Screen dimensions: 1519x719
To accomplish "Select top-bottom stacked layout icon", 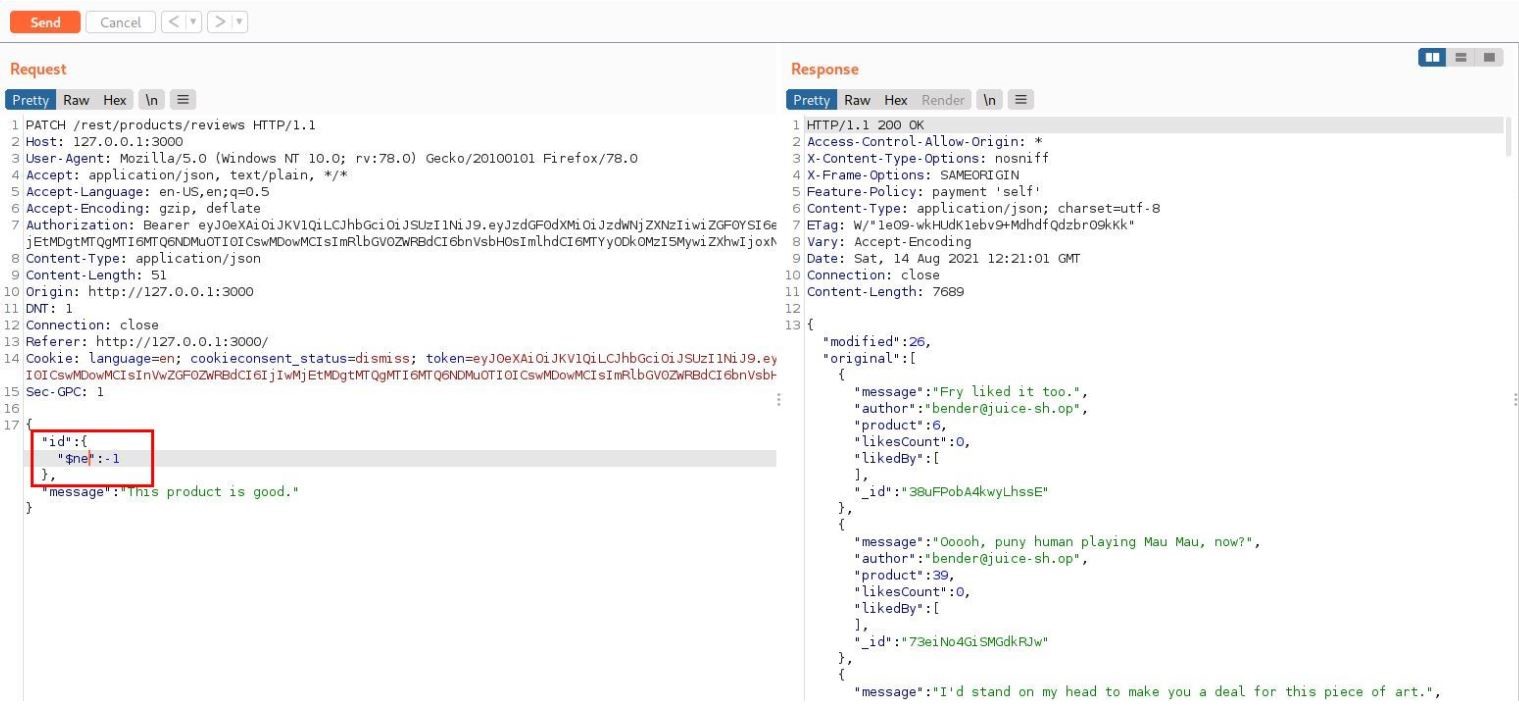I will coord(1462,58).
